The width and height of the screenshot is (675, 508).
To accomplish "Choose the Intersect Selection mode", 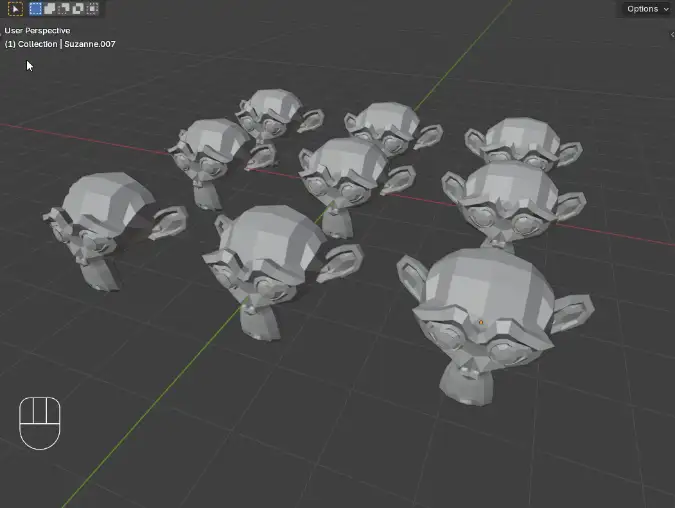I will (x=93, y=9).
